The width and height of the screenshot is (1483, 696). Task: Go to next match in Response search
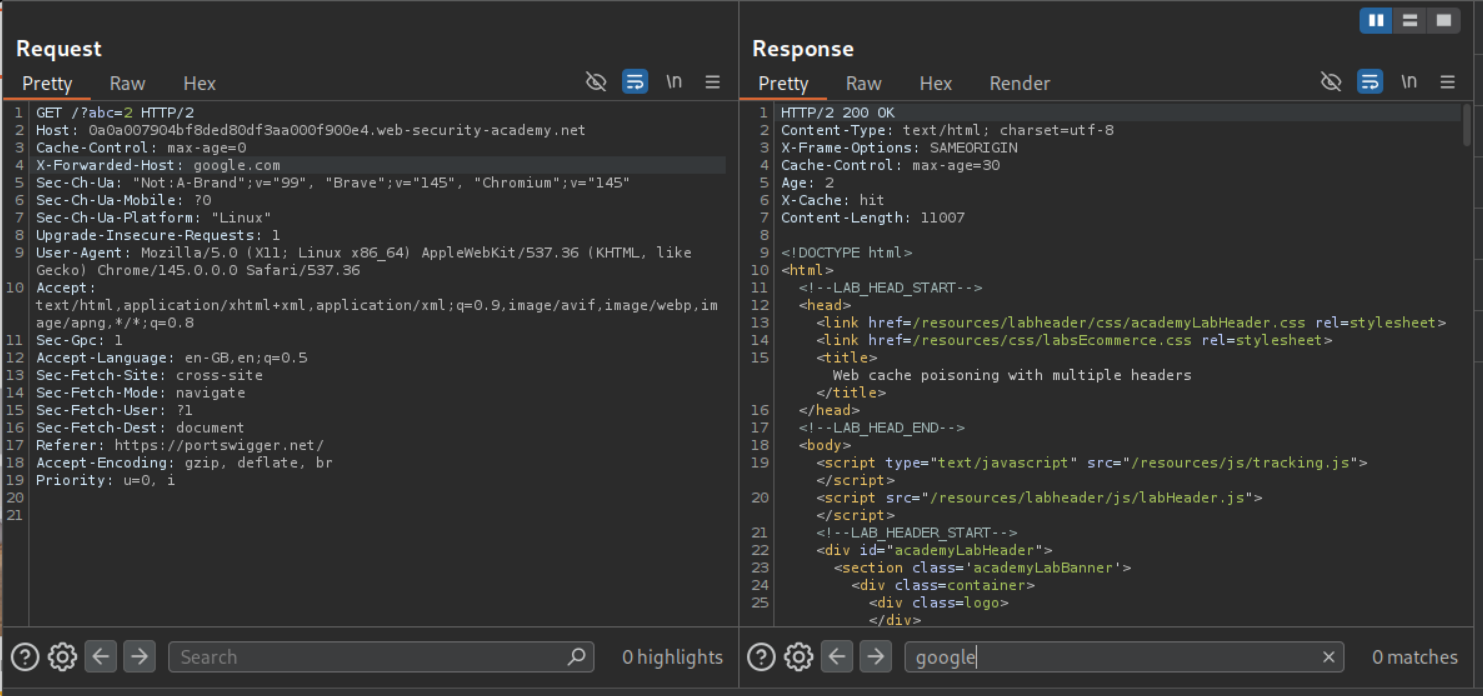tap(875, 657)
